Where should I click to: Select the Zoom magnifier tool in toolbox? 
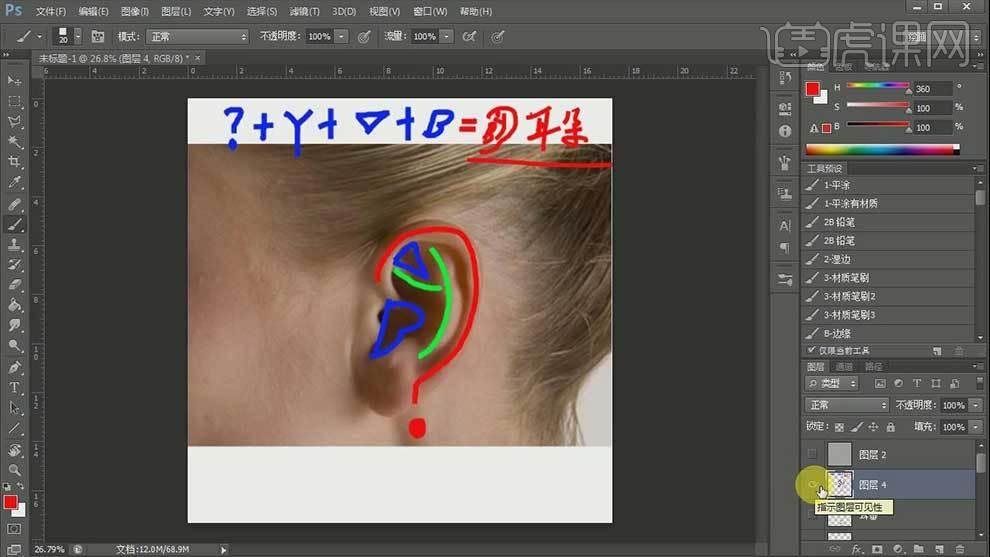14,470
